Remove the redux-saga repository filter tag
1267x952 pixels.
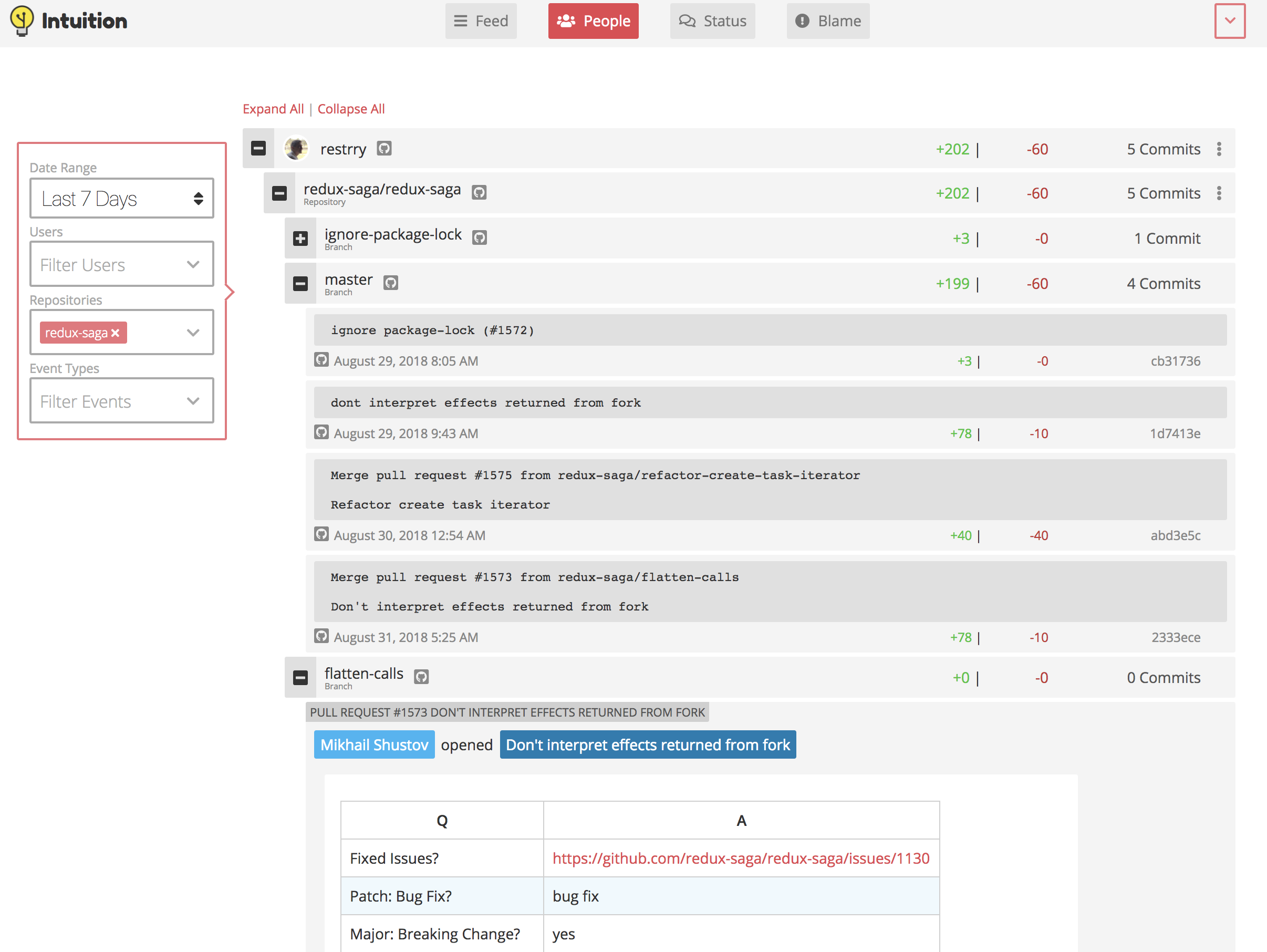116,333
